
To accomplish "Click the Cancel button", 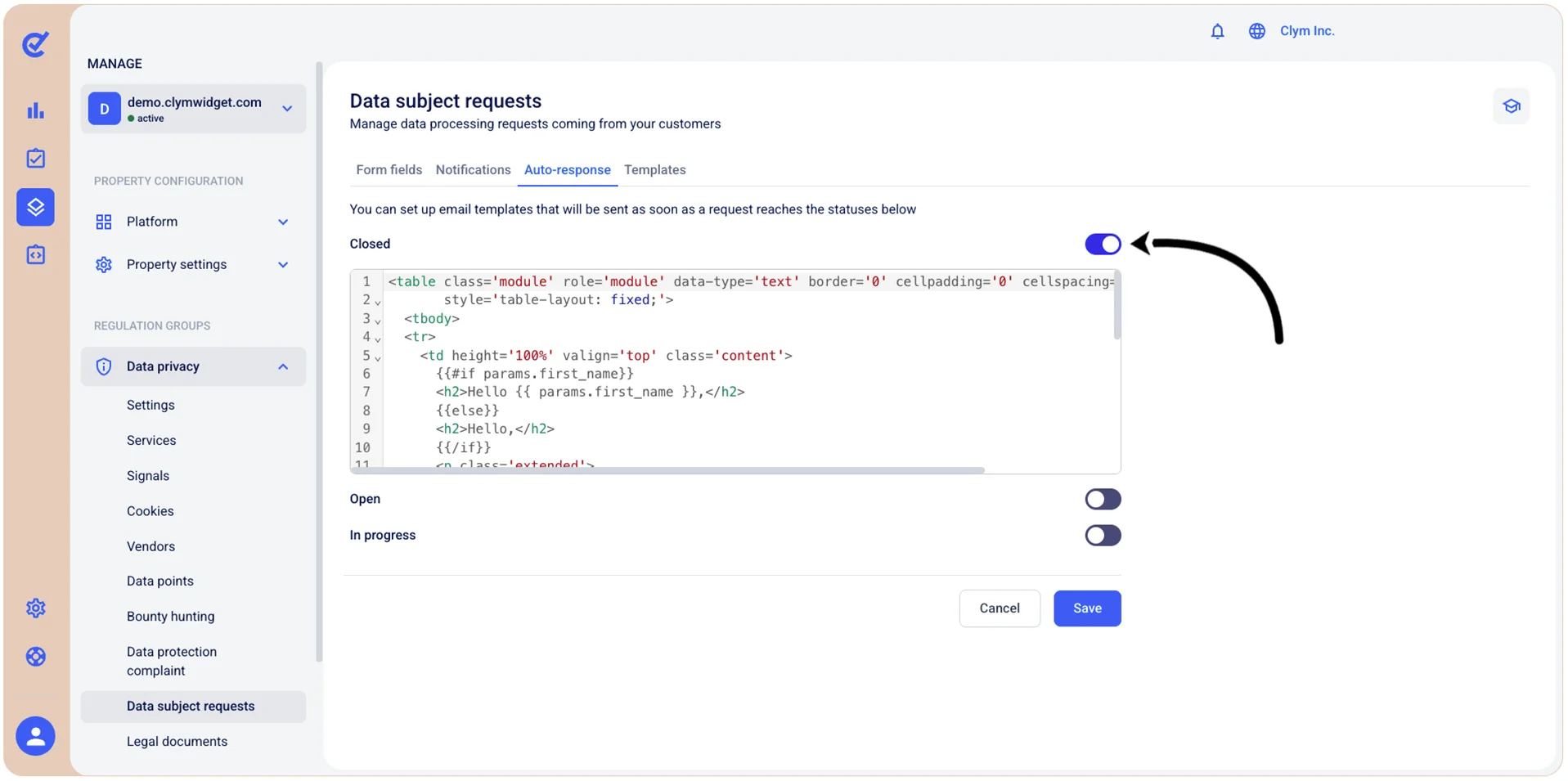I will pos(1000,608).
